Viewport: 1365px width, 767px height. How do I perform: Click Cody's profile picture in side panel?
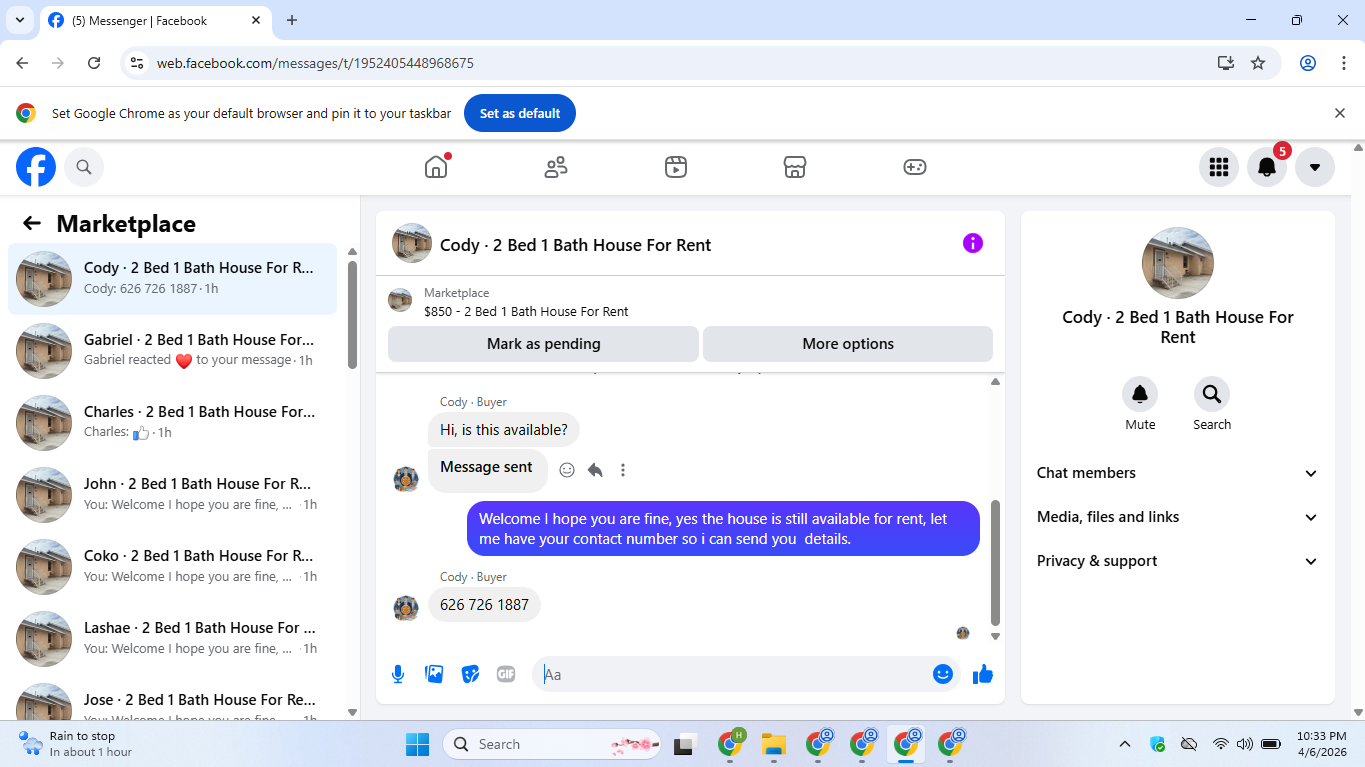(1178, 263)
